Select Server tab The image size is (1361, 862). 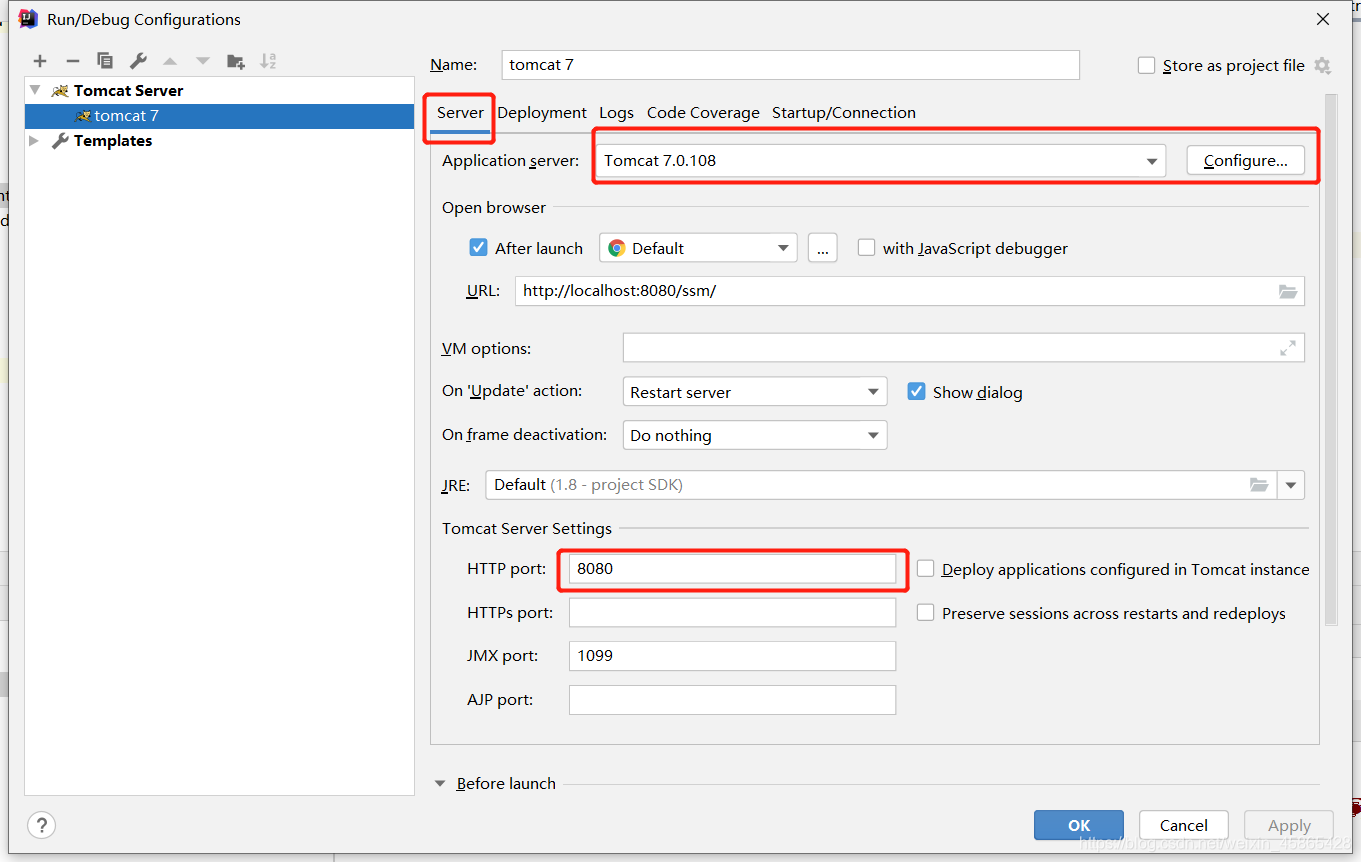coord(460,113)
